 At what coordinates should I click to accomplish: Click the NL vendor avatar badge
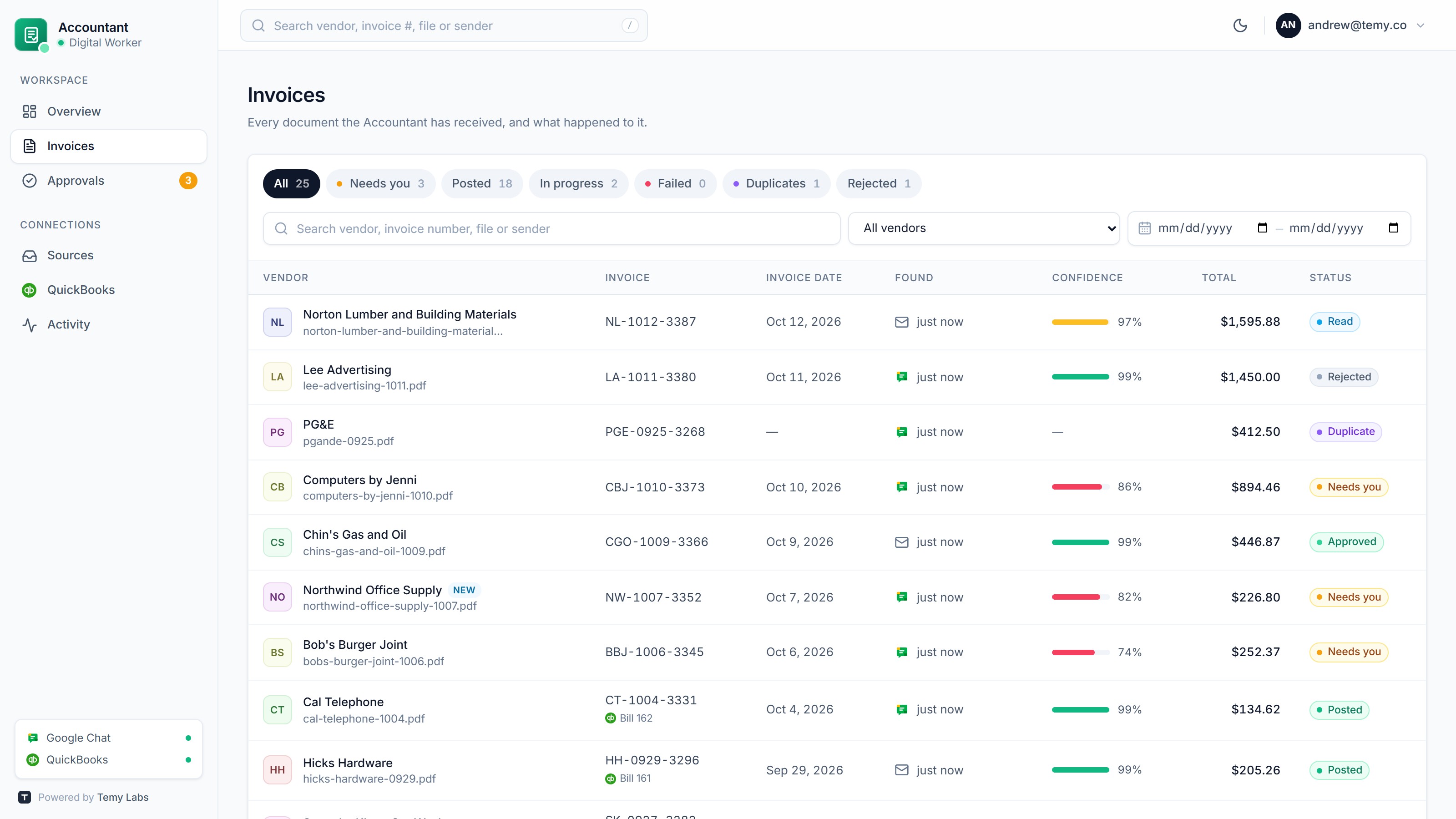tap(277, 322)
